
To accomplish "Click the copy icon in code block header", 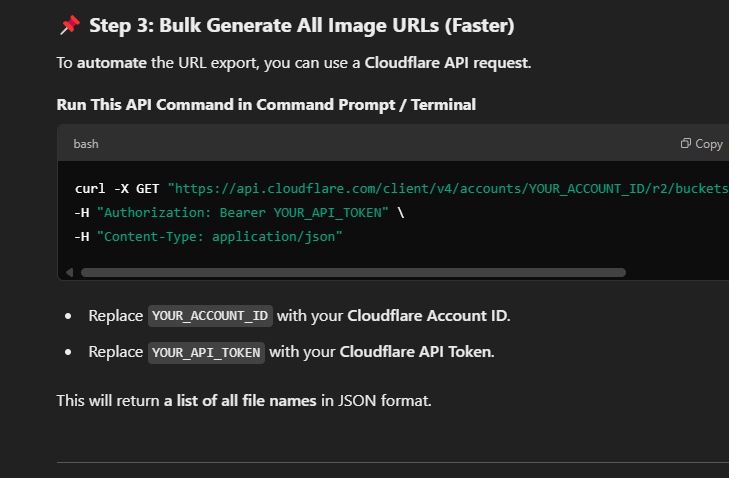I will point(686,144).
